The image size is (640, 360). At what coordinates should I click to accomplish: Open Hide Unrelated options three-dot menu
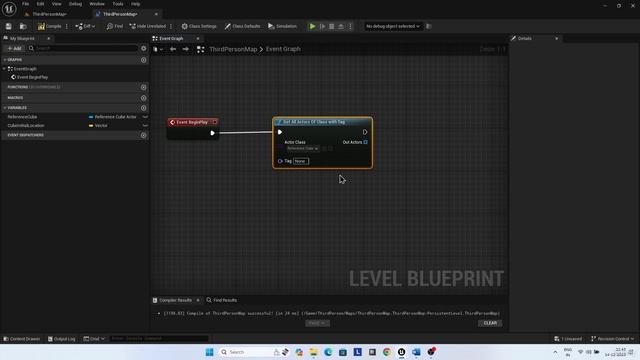171,26
